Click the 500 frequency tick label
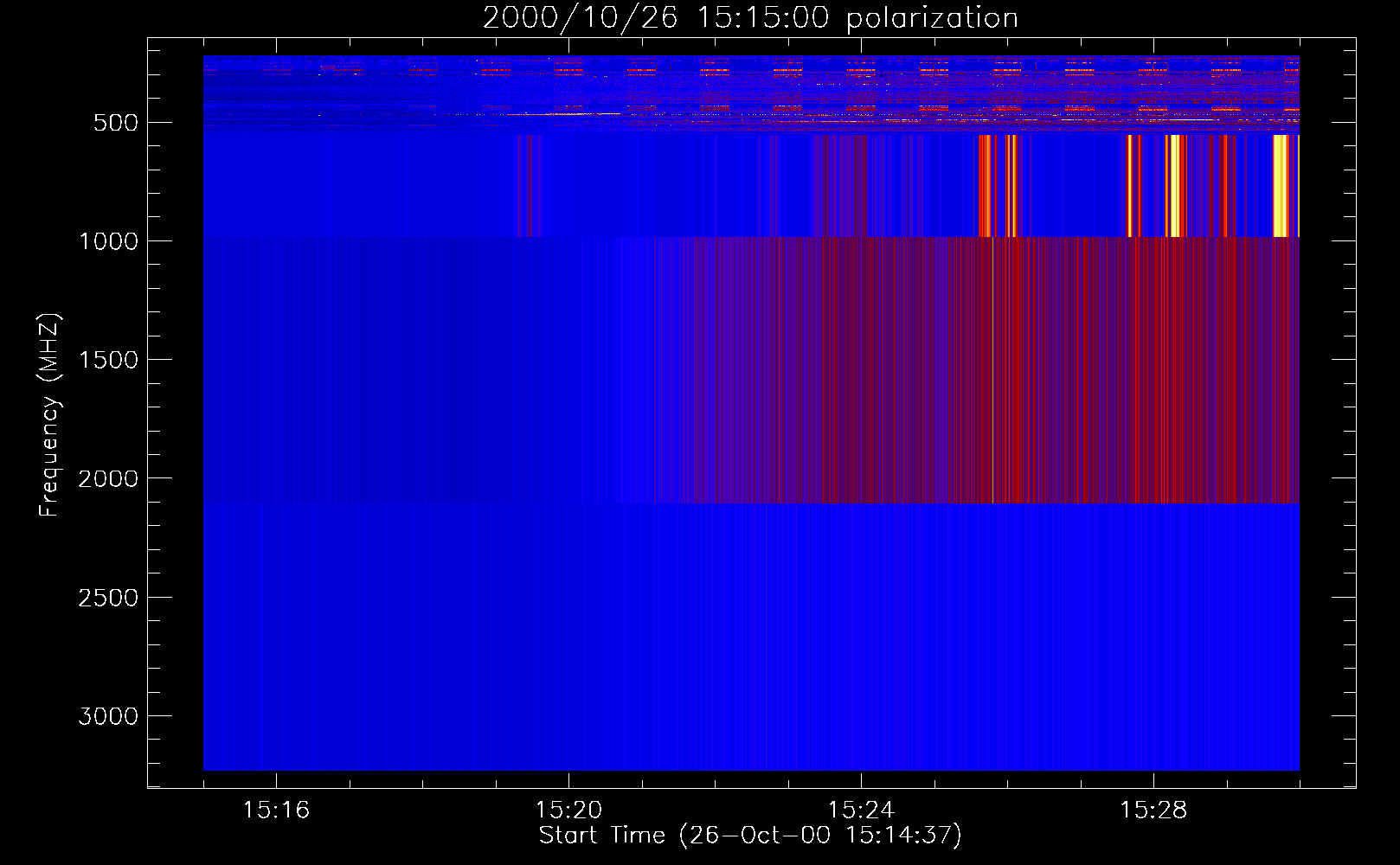The height and width of the screenshot is (865, 1400). [116, 123]
